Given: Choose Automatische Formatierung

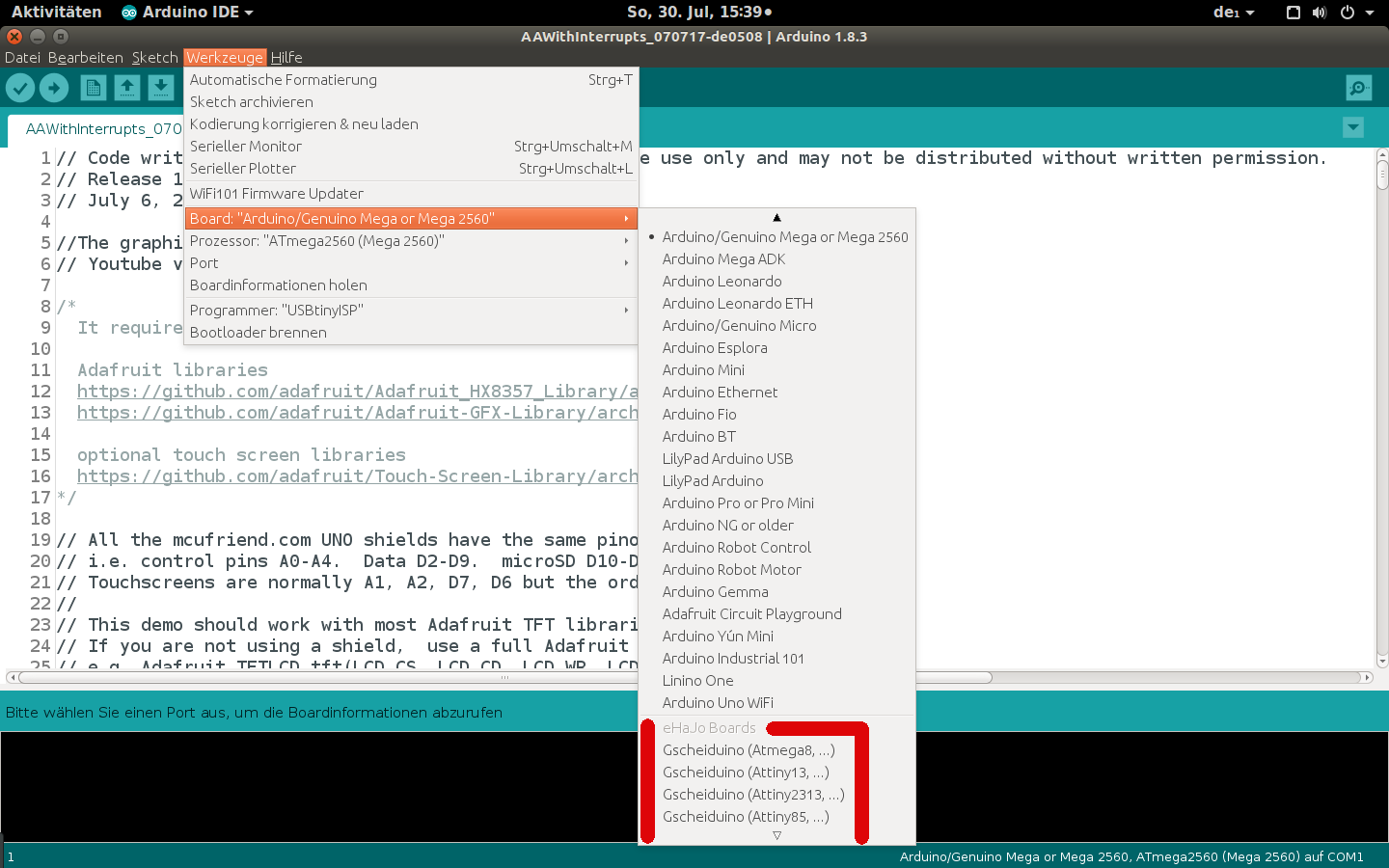Looking at the screenshot, I should [411, 80].
